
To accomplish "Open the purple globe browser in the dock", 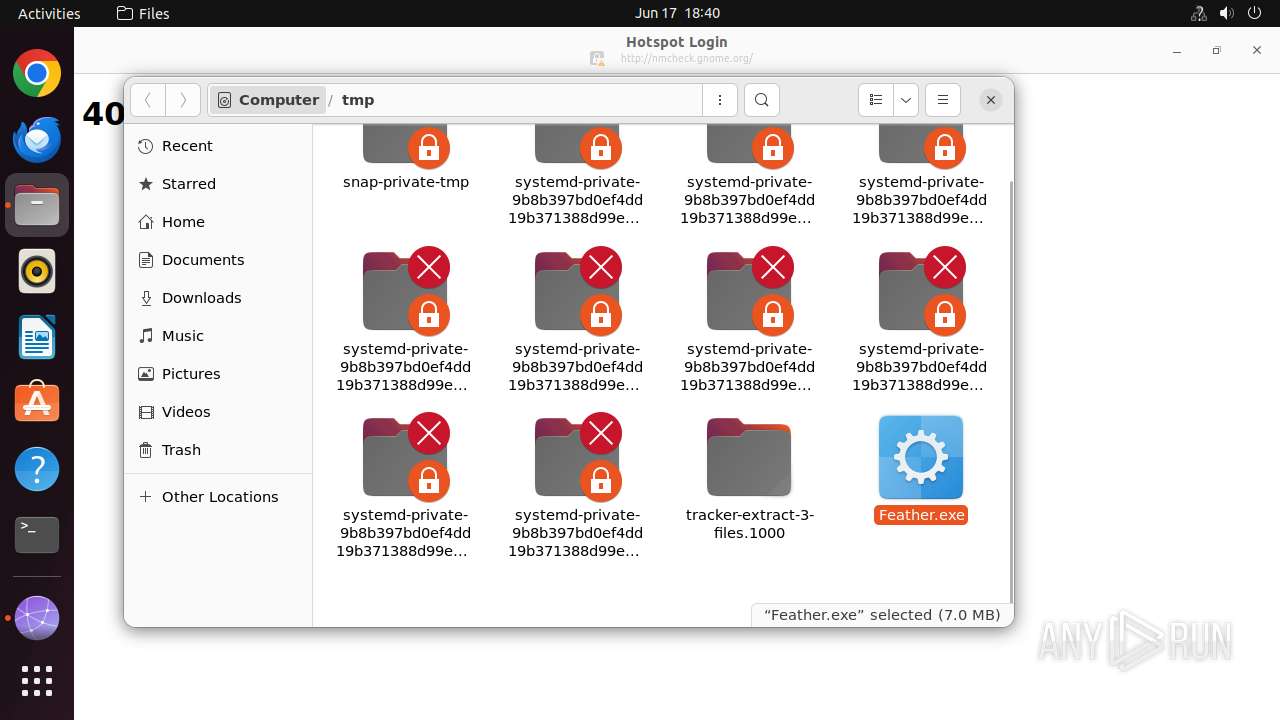I will [x=37, y=618].
